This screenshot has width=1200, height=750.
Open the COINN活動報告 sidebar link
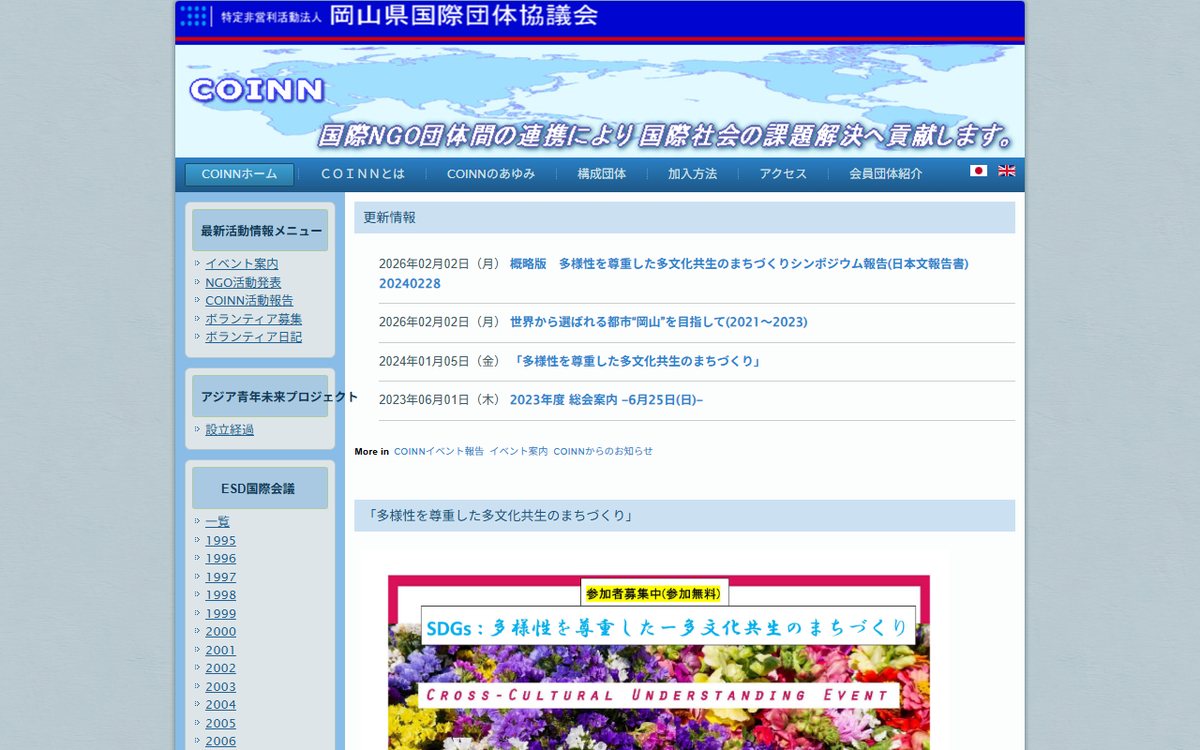tap(249, 301)
